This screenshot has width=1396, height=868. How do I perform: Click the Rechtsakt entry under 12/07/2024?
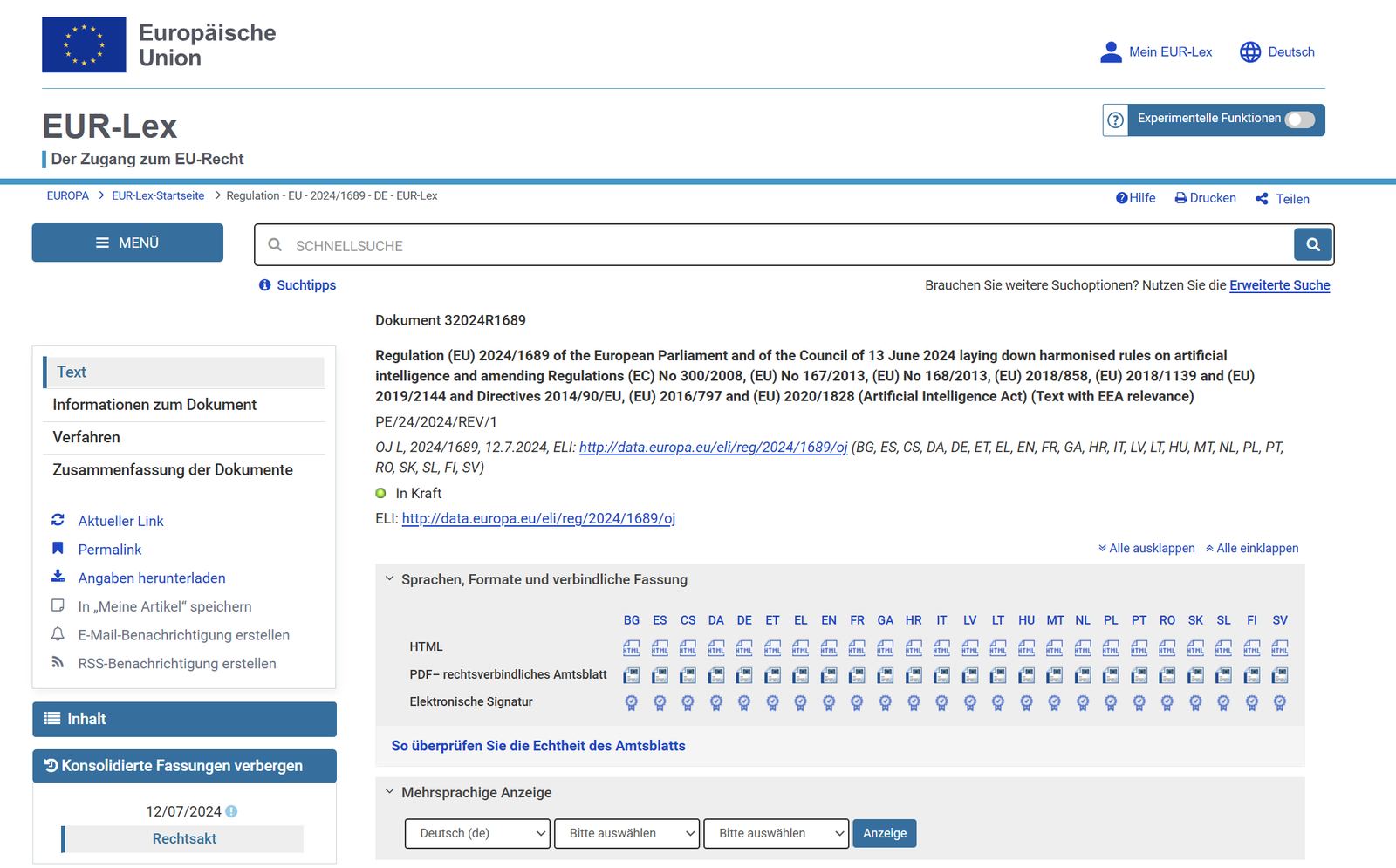click(x=184, y=838)
